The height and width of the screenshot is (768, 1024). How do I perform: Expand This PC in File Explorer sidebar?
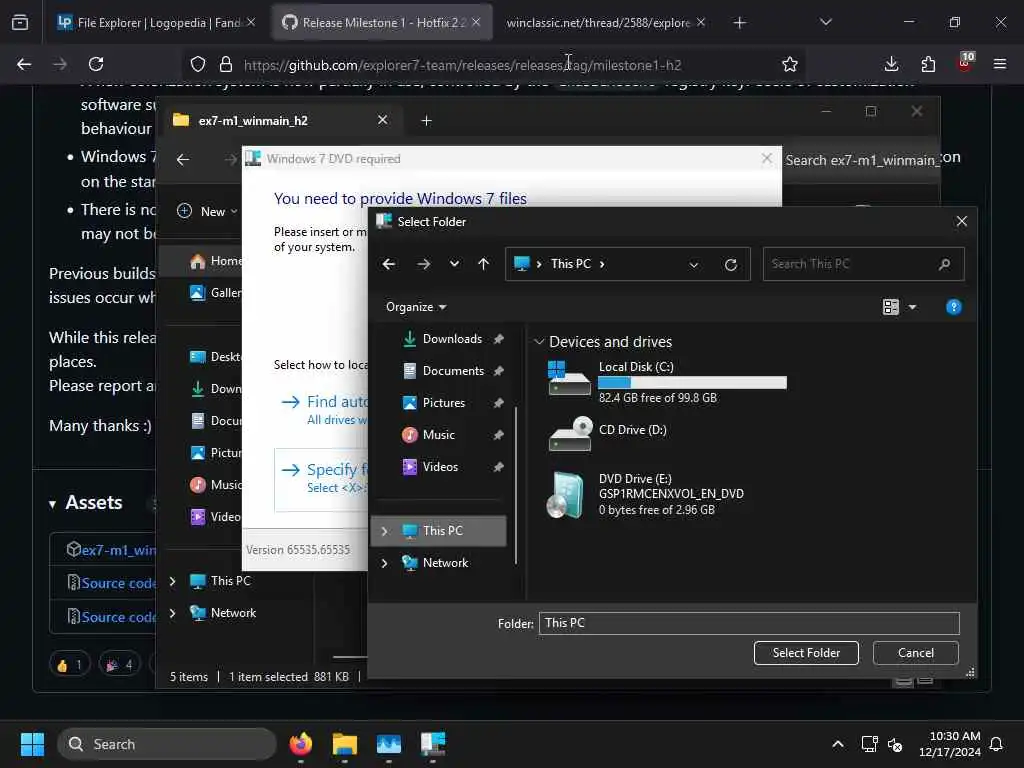[x=172, y=581]
